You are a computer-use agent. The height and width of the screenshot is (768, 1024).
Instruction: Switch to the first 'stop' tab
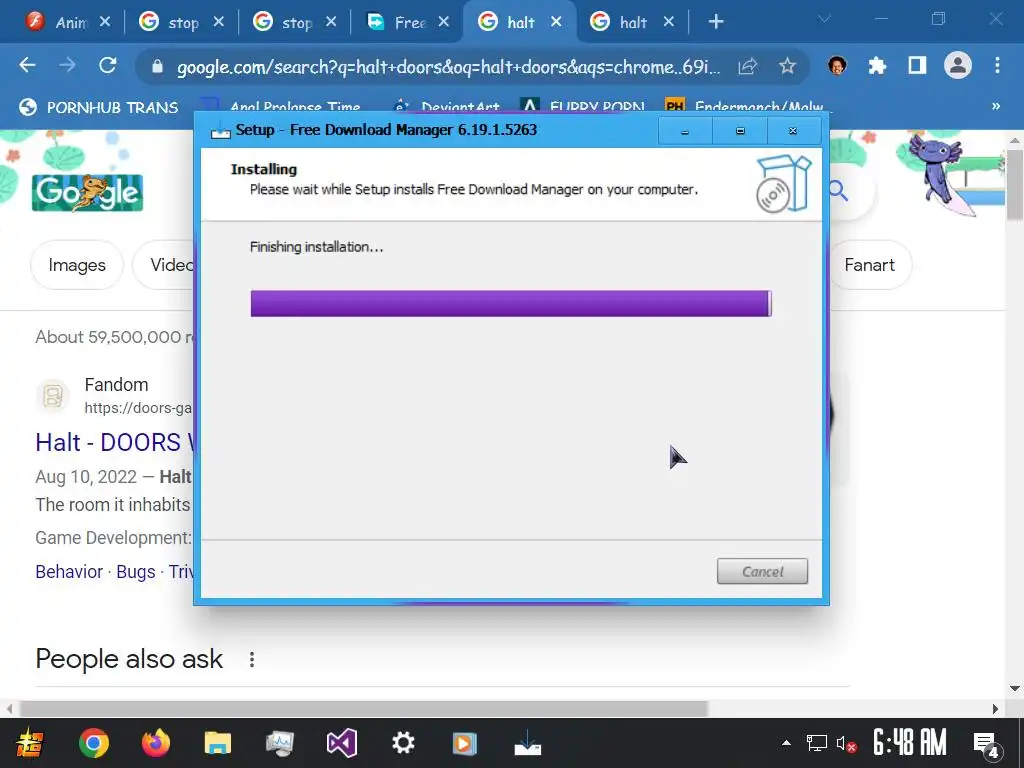click(171, 22)
